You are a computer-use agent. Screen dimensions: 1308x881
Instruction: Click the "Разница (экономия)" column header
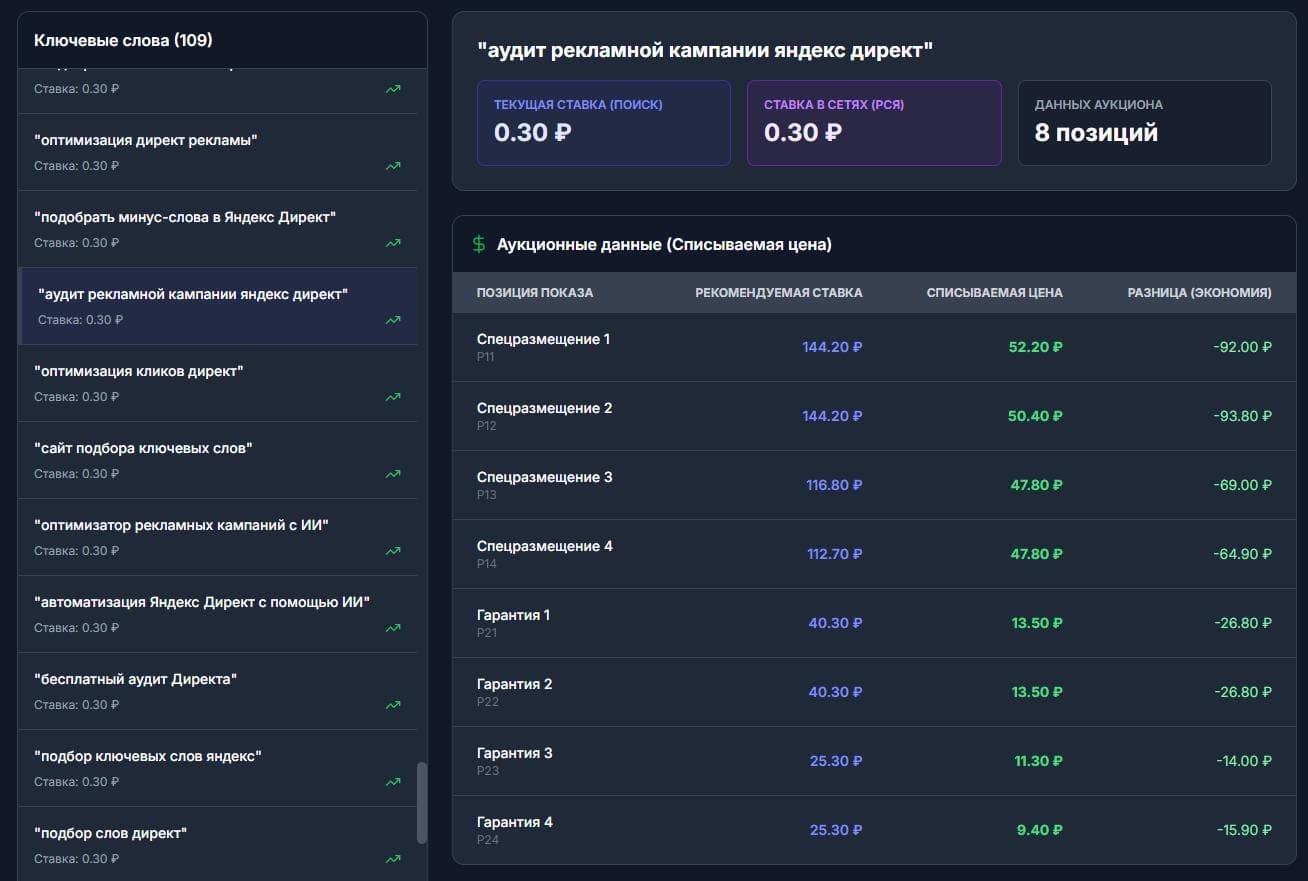tap(1200, 293)
